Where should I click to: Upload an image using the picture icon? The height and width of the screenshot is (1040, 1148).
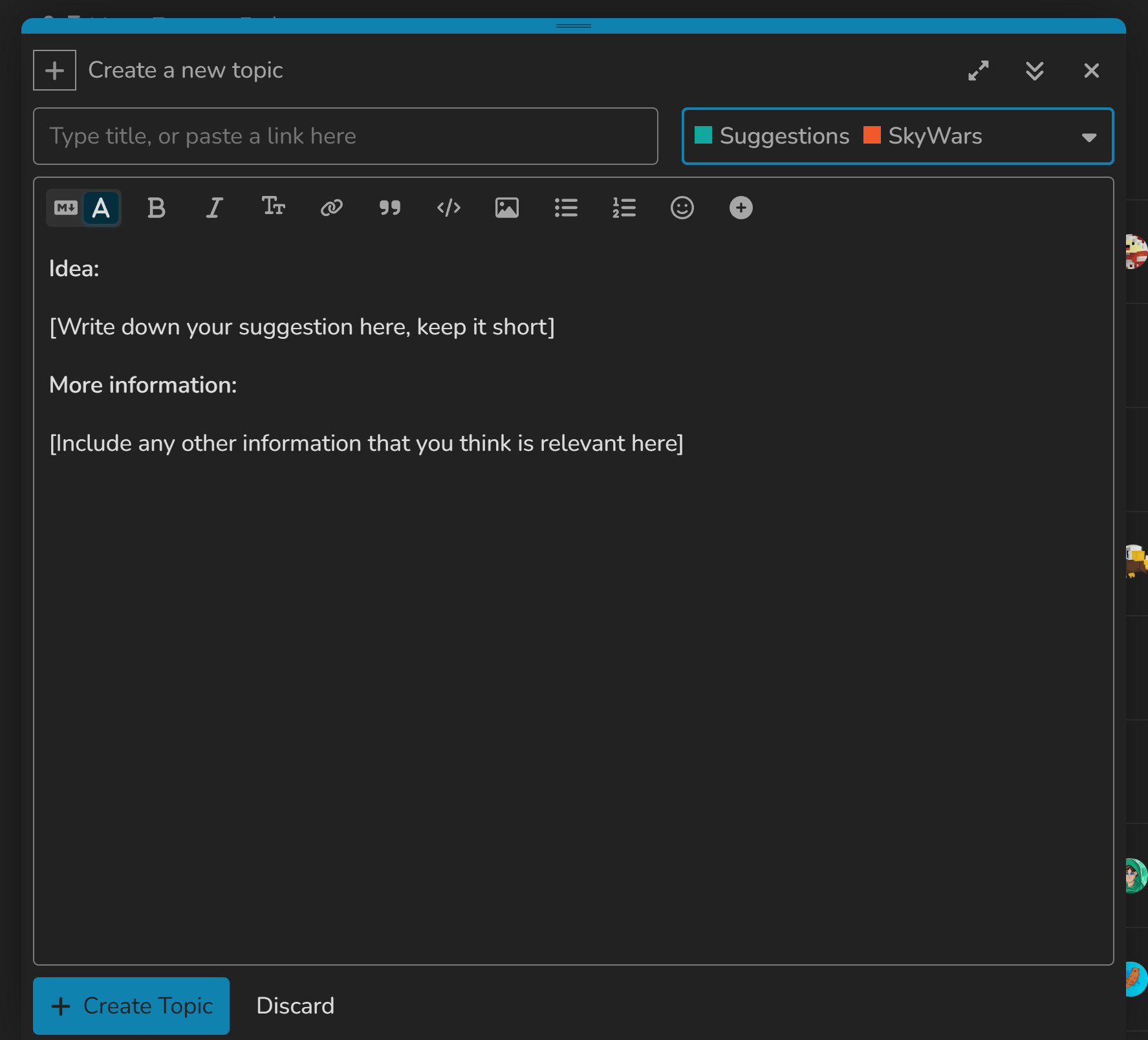[506, 208]
